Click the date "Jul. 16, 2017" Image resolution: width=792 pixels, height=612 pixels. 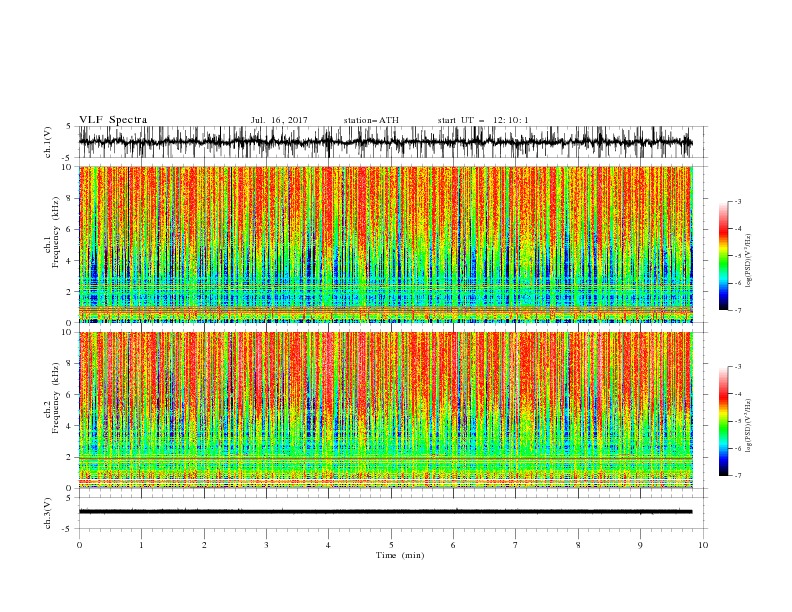click(279, 120)
